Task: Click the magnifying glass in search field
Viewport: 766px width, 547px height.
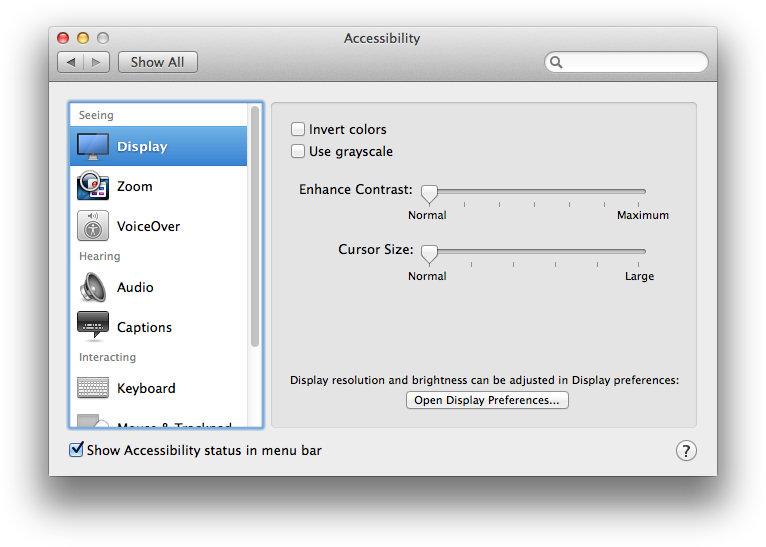Action: (x=557, y=62)
